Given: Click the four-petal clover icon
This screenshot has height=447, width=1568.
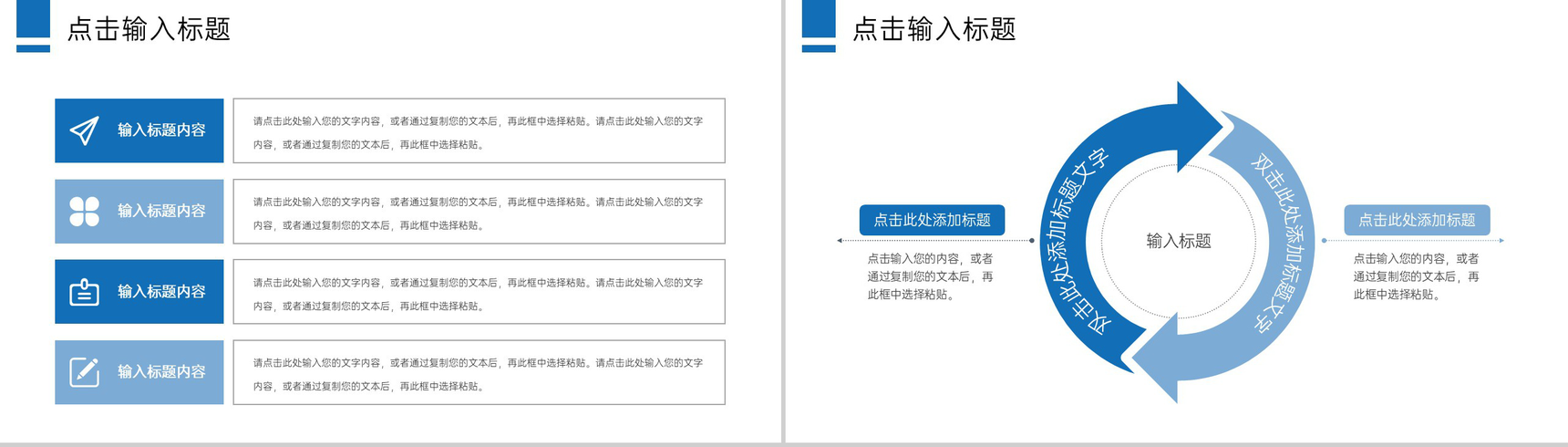Looking at the screenshot, I should click(84, 211).
